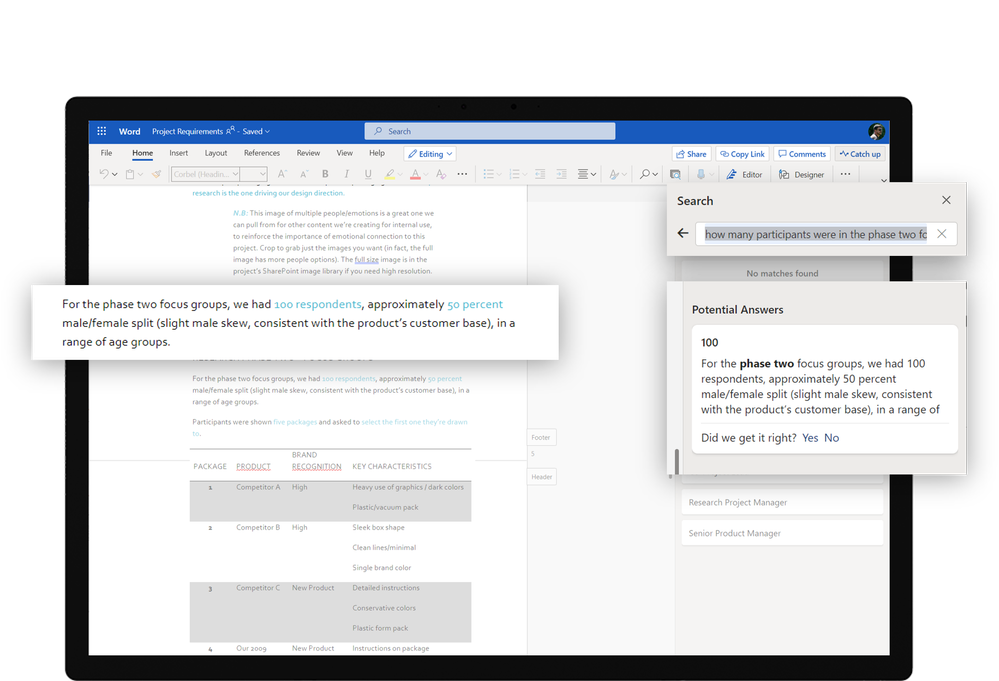The image size is (999, 681).
Task: Click the Copy Link button
Action: [x=742, y=154]
